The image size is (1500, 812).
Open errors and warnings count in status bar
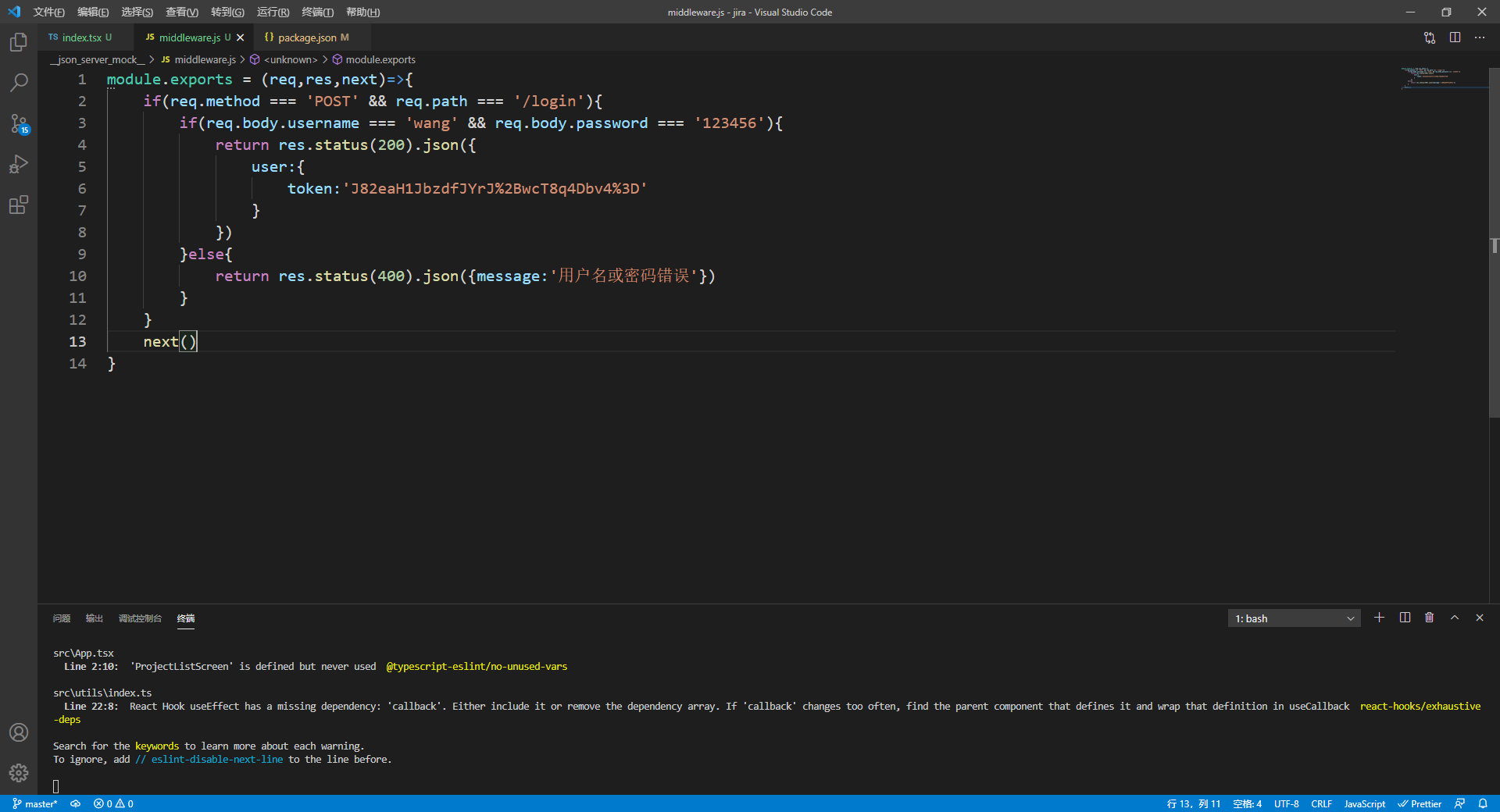click(x=113, y=803)
